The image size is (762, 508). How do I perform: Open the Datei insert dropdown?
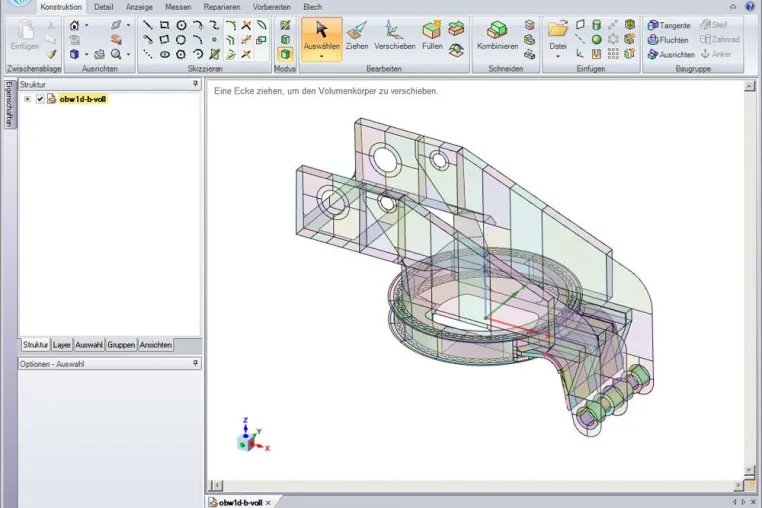pos(558,56)
